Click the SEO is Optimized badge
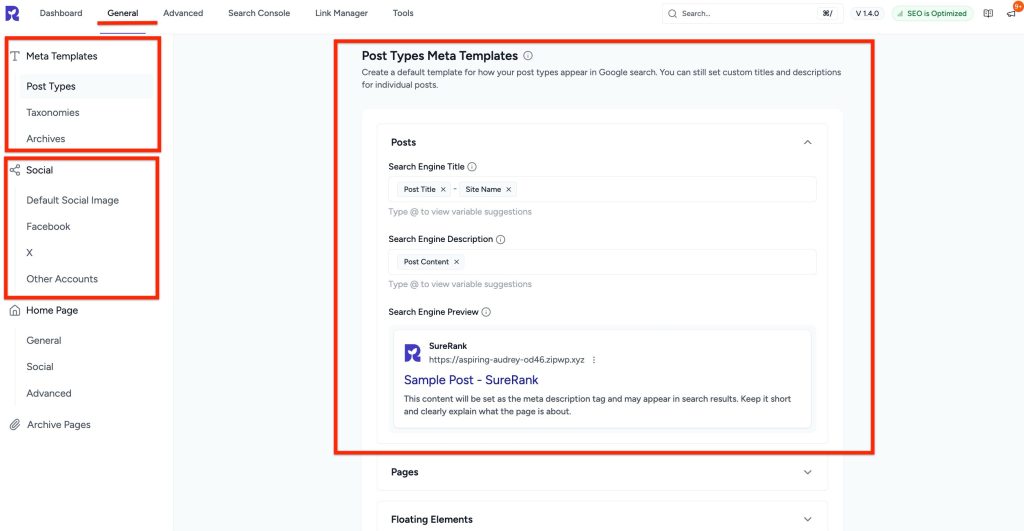1024x531 pixels. pyautogui.click(x=932, y=13)
